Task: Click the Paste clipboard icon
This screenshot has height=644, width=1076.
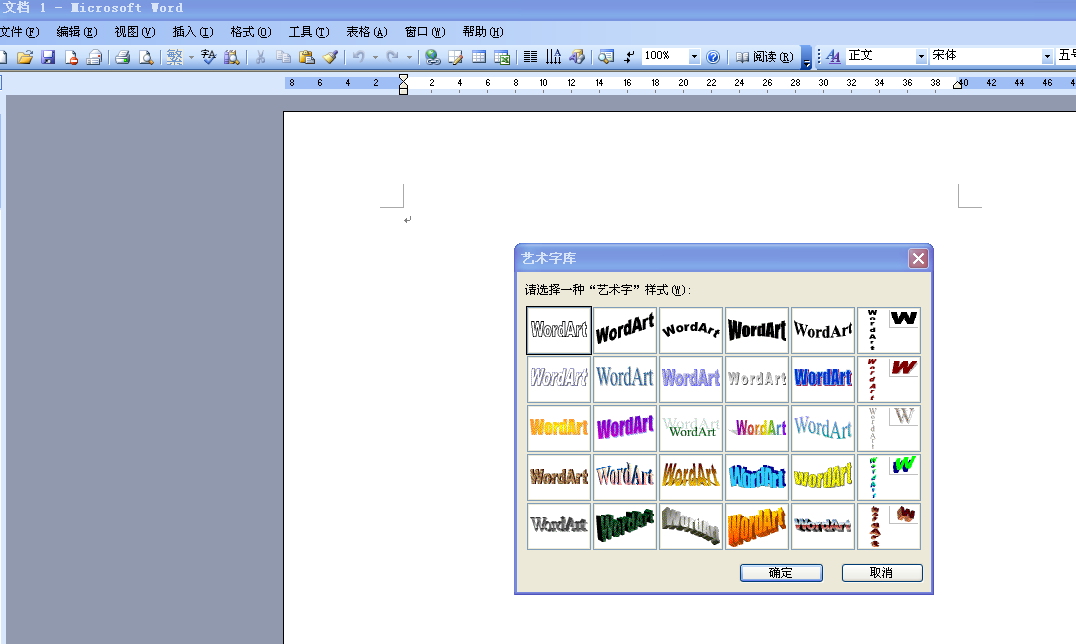Action: click(307, 57)
